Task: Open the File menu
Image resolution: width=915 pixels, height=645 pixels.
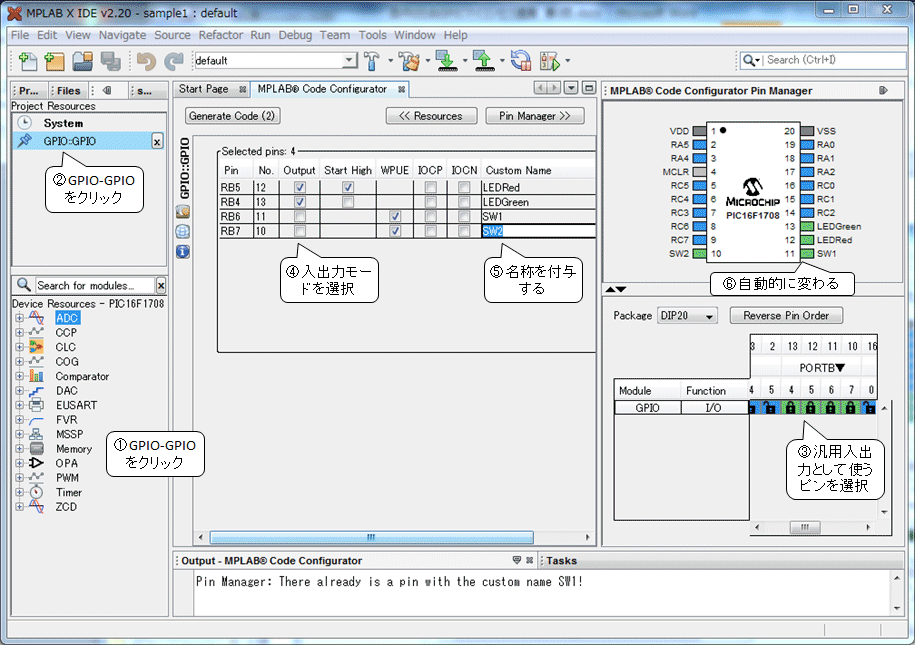Action: point(20,35)
